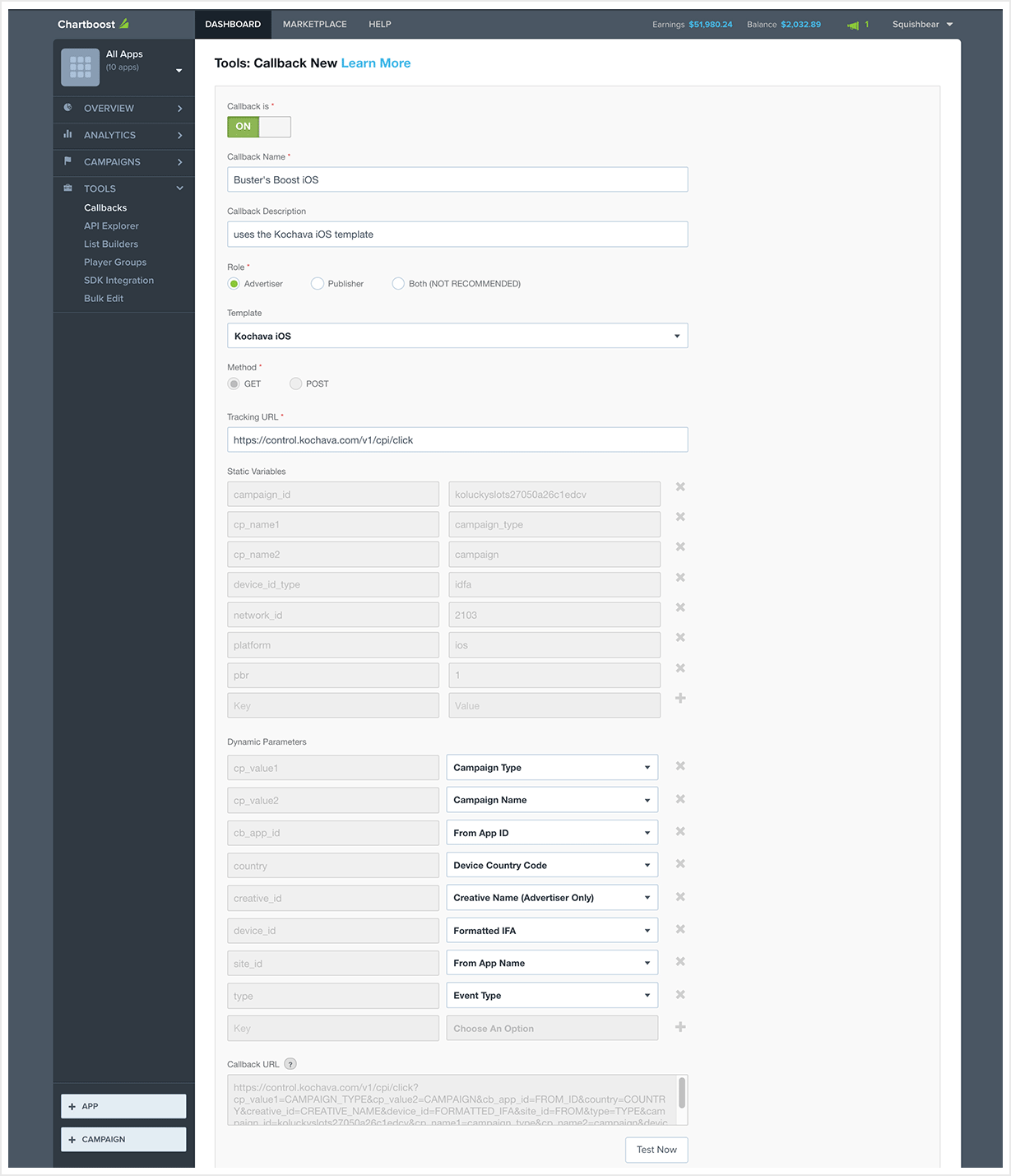Click the Learn More link
1011x1176 pixels.
point(376,63)
